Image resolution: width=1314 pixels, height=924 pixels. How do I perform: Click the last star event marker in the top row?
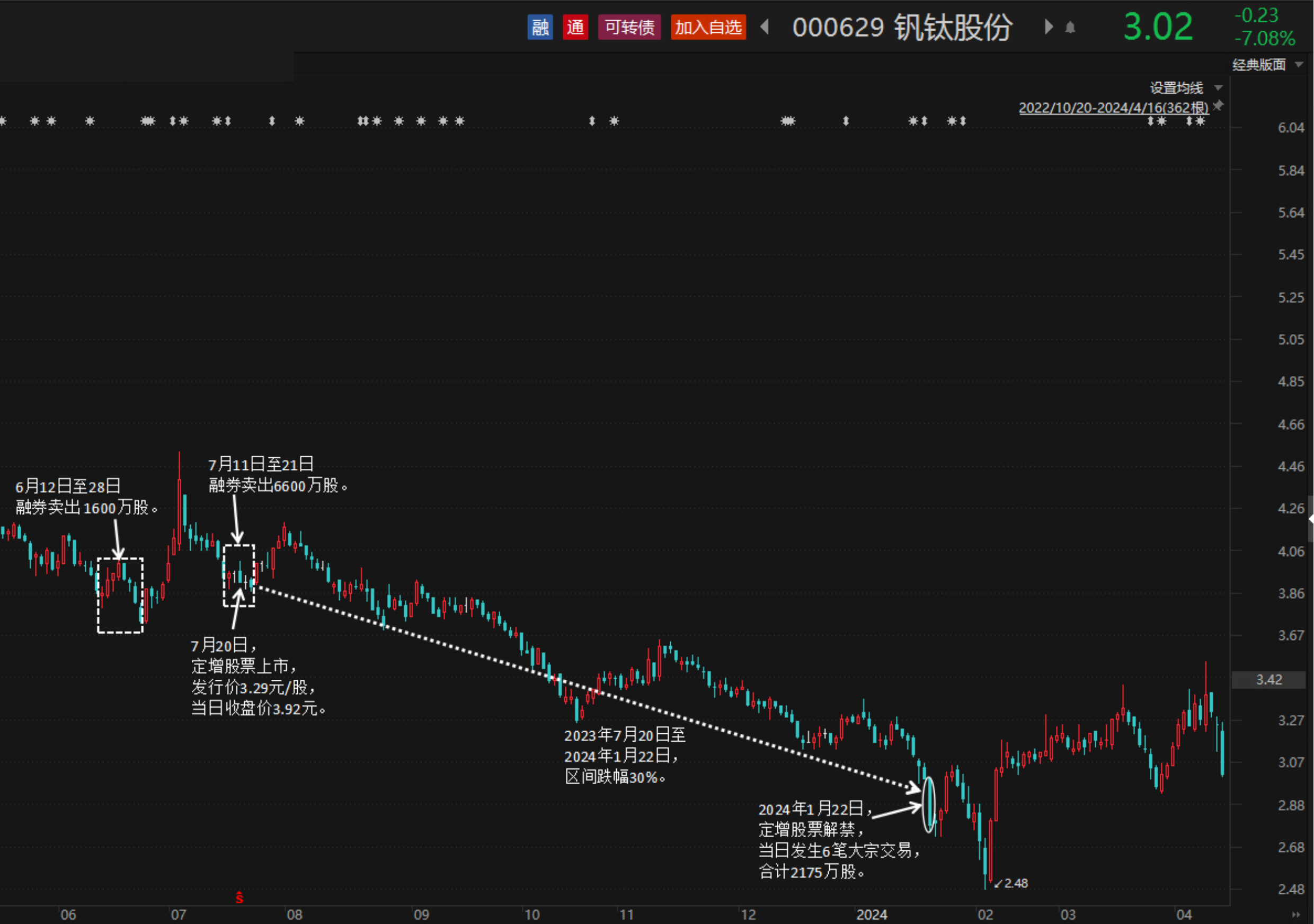pyautogui.click(x=1201, y=121)
